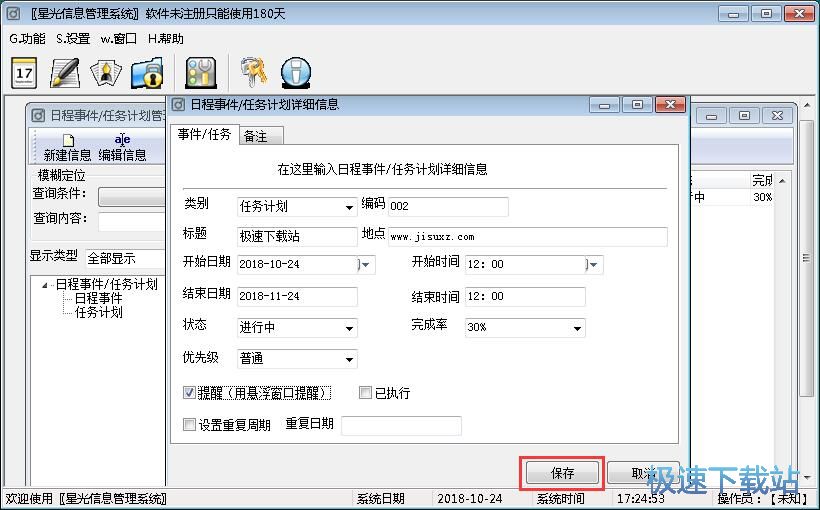
Task: Open the 完成率 dropdown showing 30%
Action: pos(525,328)
